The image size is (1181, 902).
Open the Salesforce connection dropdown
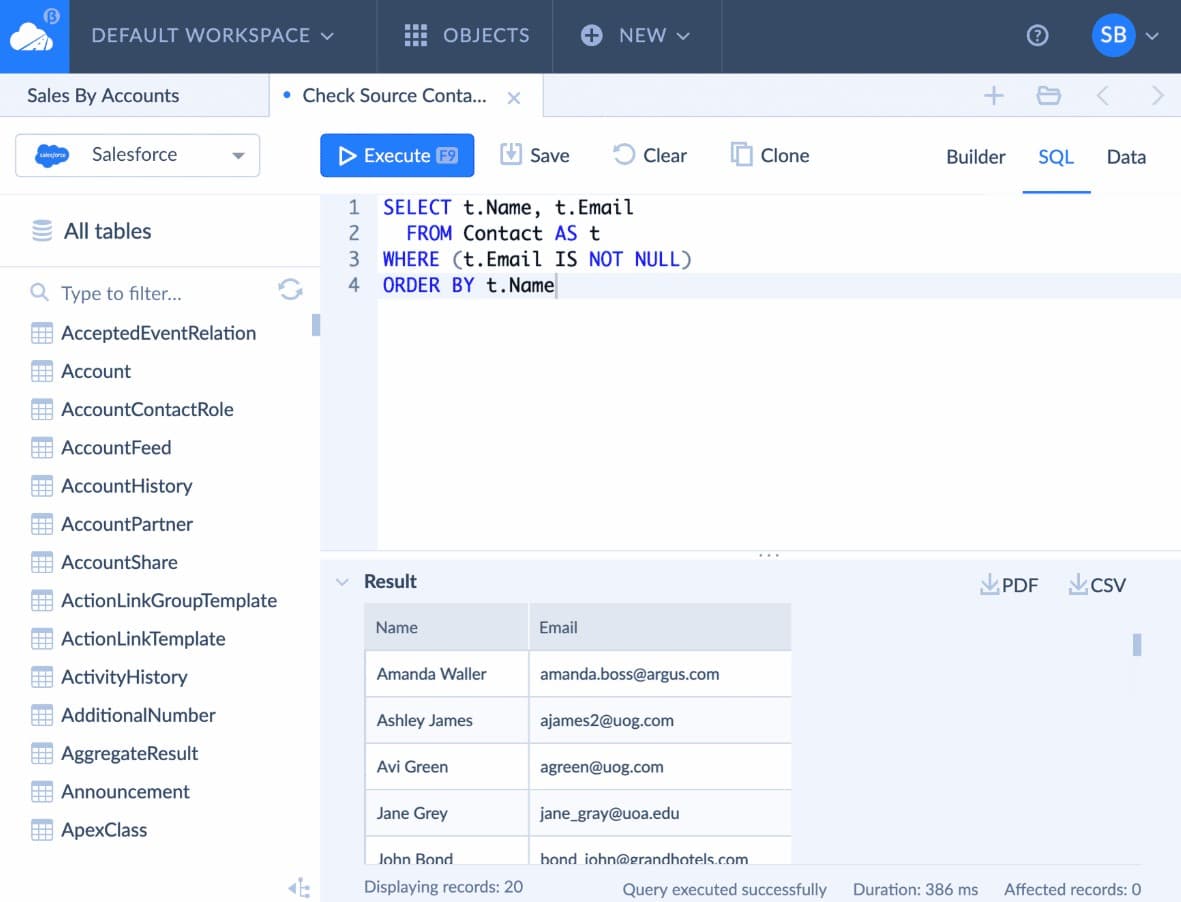pyautogui.click(x=238, y=156)
